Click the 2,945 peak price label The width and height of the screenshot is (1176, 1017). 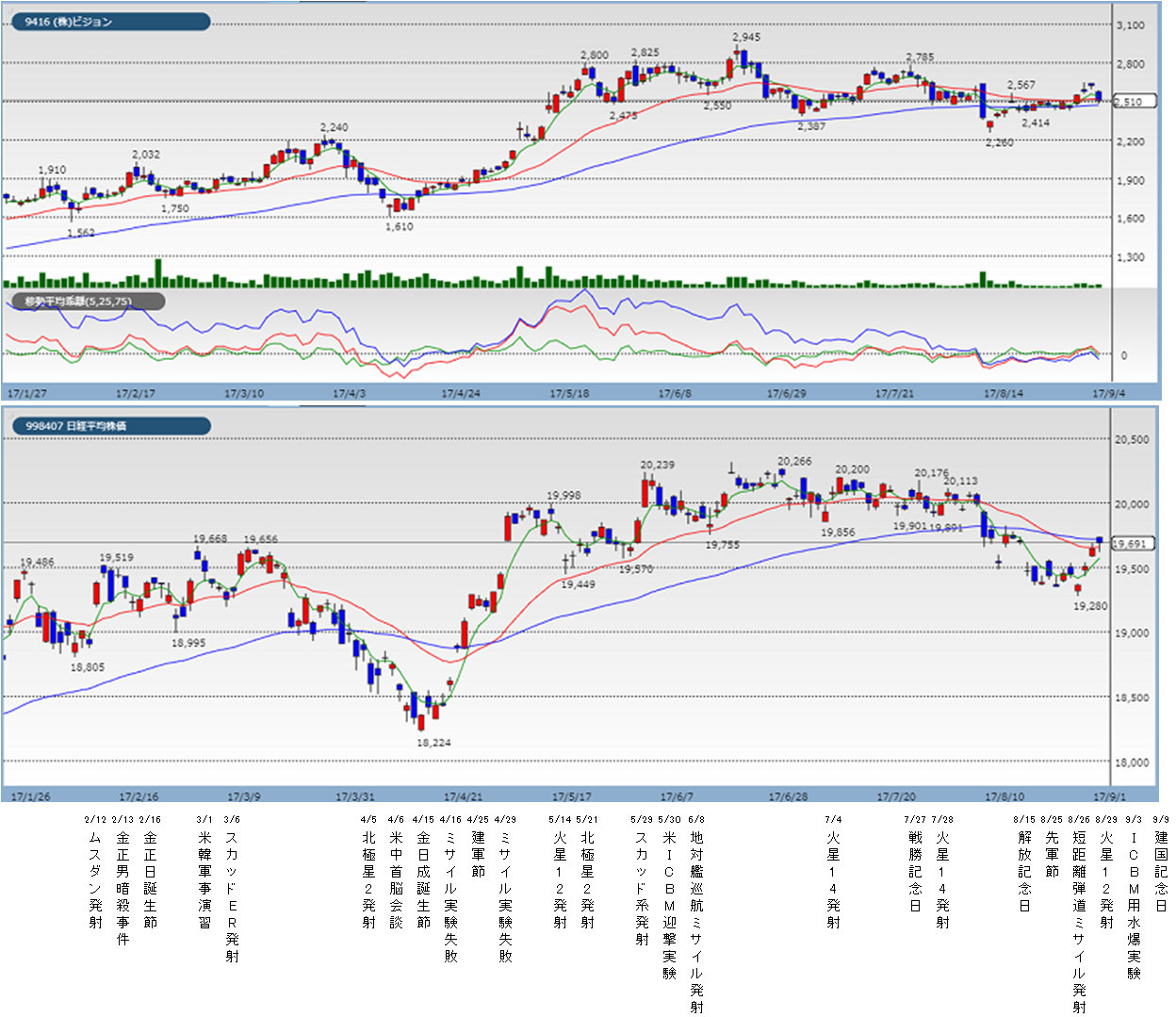[x=745, y=38]
